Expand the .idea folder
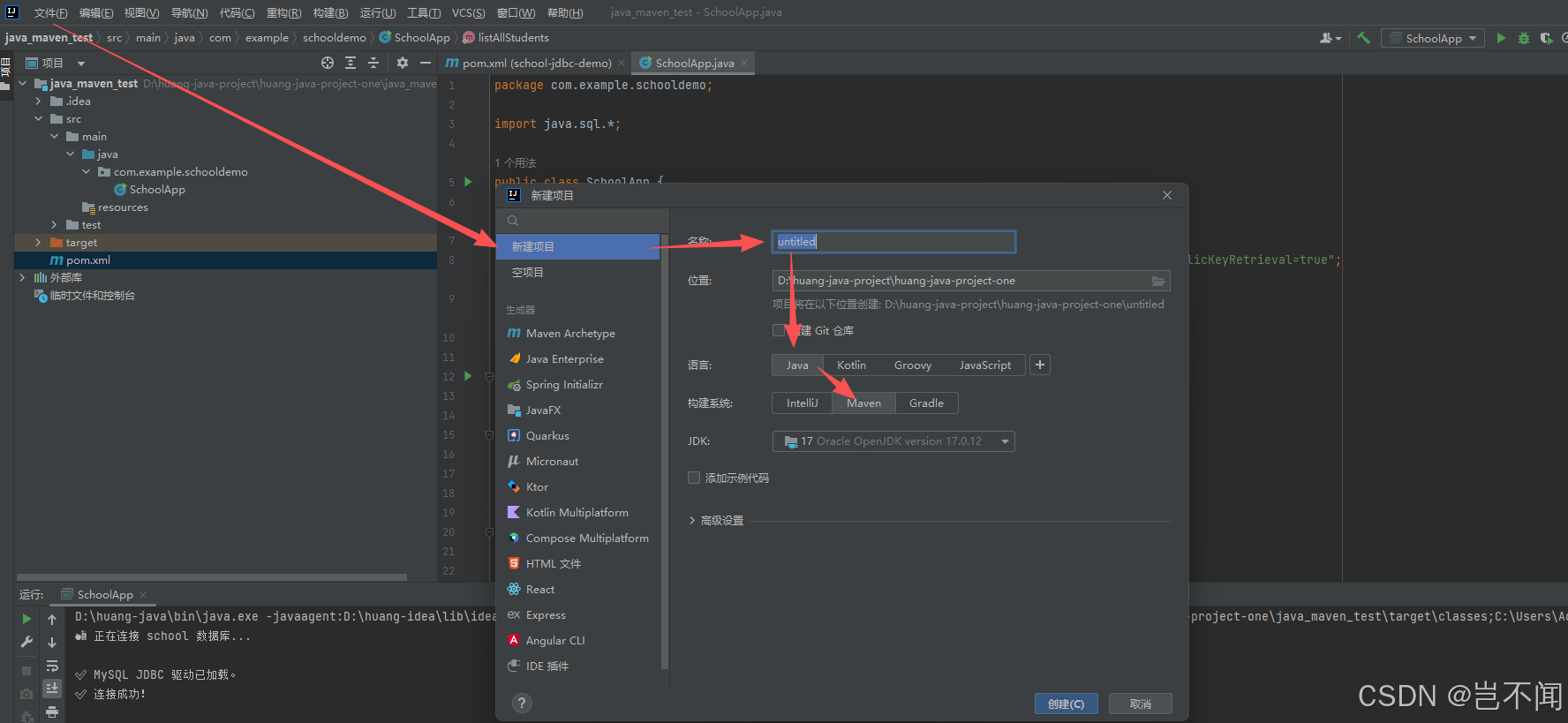The height and width of the screenshot is (723, 1568). point(38,101)
